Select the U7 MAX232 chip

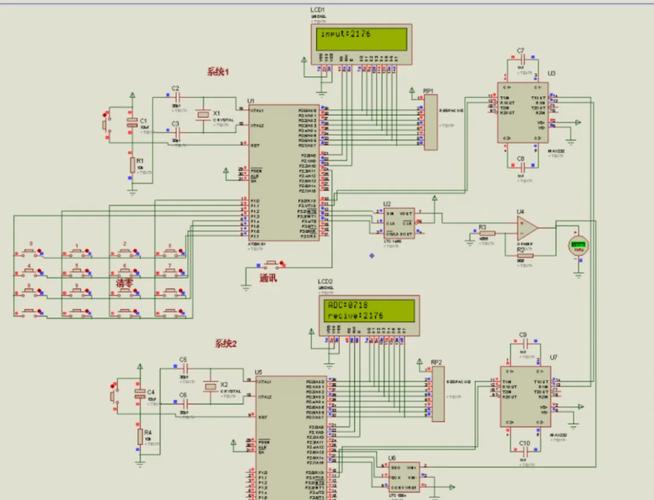tap(523, 393)
